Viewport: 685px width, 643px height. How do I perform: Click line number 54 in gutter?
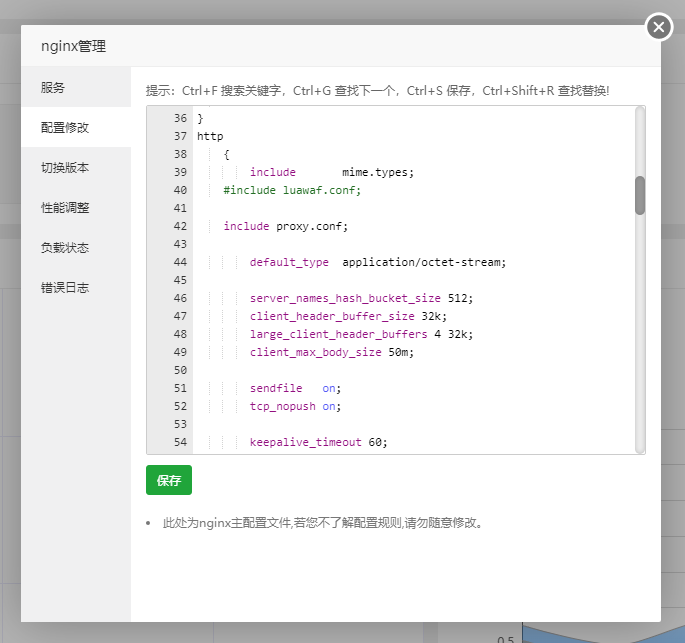point(180,442)
